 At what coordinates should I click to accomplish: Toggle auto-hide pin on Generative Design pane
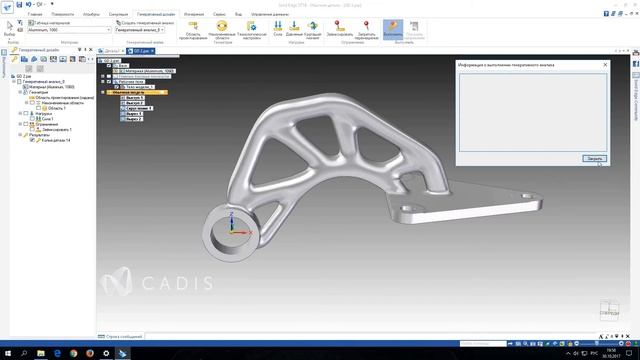tap(85, 50)
